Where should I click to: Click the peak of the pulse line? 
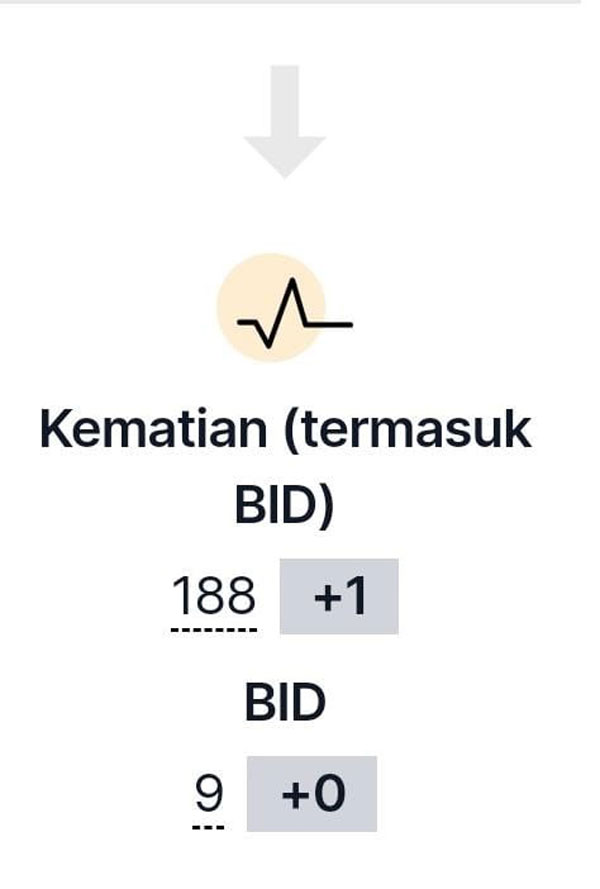point(293,282)
